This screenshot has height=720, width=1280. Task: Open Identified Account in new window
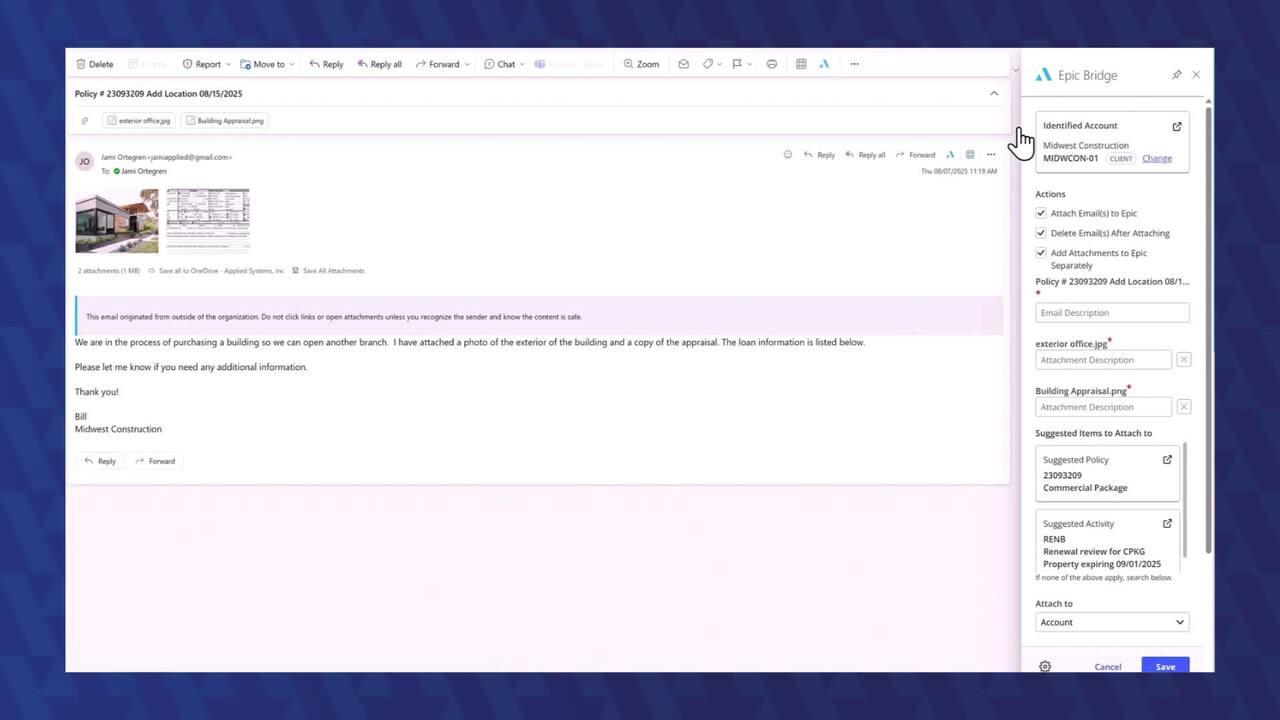(x=1177, y=126)
